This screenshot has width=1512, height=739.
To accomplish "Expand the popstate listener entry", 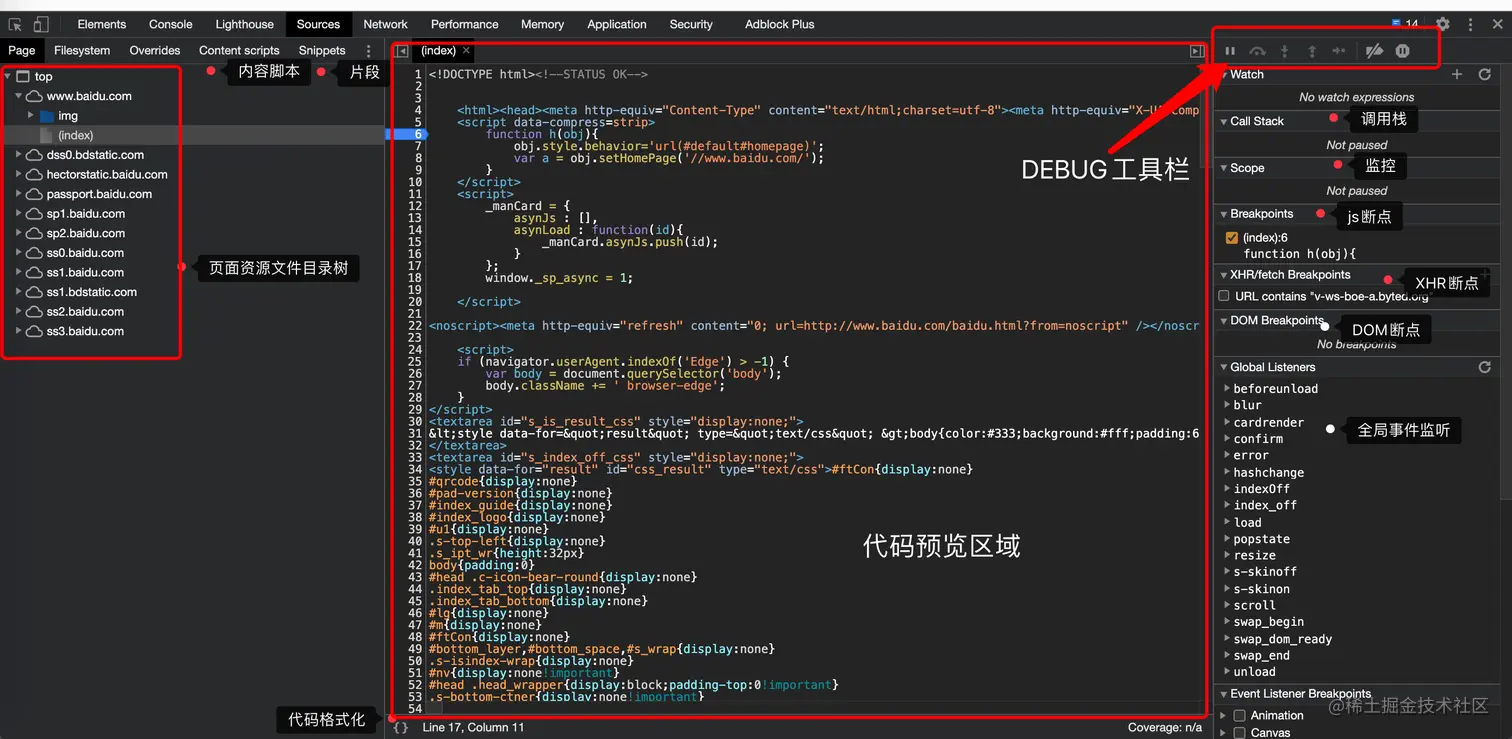I will (x=1227, y=539).
